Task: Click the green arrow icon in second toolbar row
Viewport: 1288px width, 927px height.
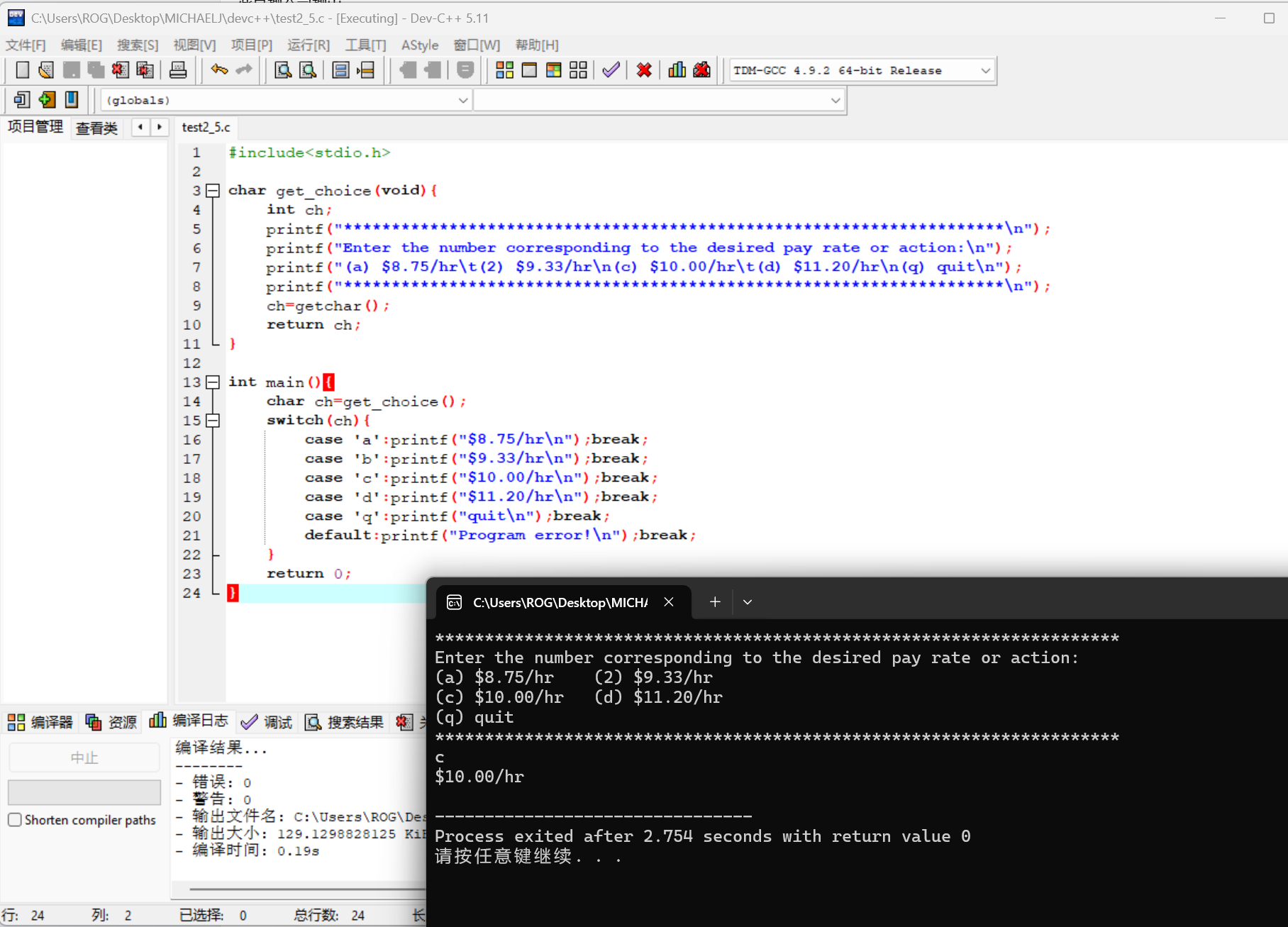Action: (x=47, y=100)
